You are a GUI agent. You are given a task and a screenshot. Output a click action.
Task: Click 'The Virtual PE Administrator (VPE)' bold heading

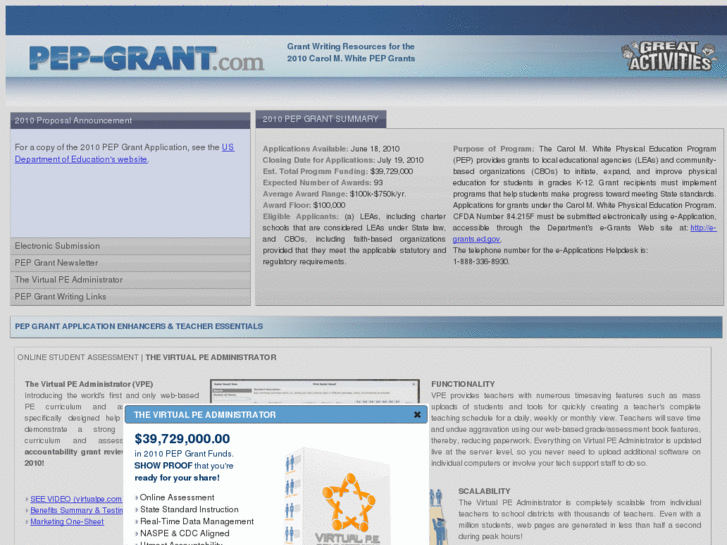pos(89,384)
